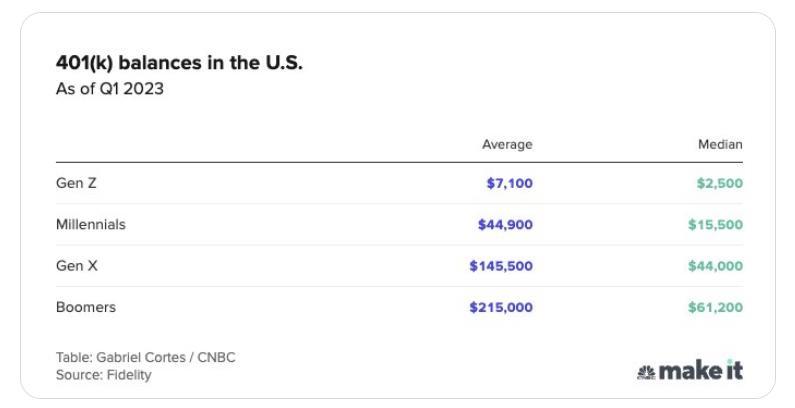795x408 pixels.
Task: Select the Gen Z row label
Action: pos(76,183)
